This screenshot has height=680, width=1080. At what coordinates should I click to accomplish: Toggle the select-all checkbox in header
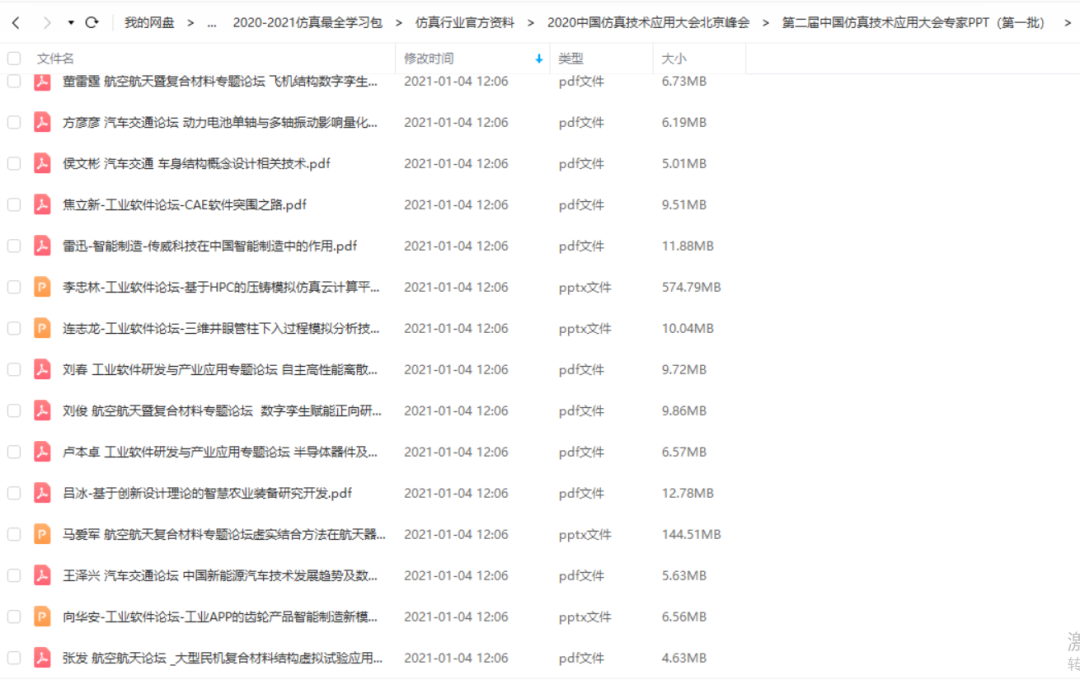click(x=14, y=59)
